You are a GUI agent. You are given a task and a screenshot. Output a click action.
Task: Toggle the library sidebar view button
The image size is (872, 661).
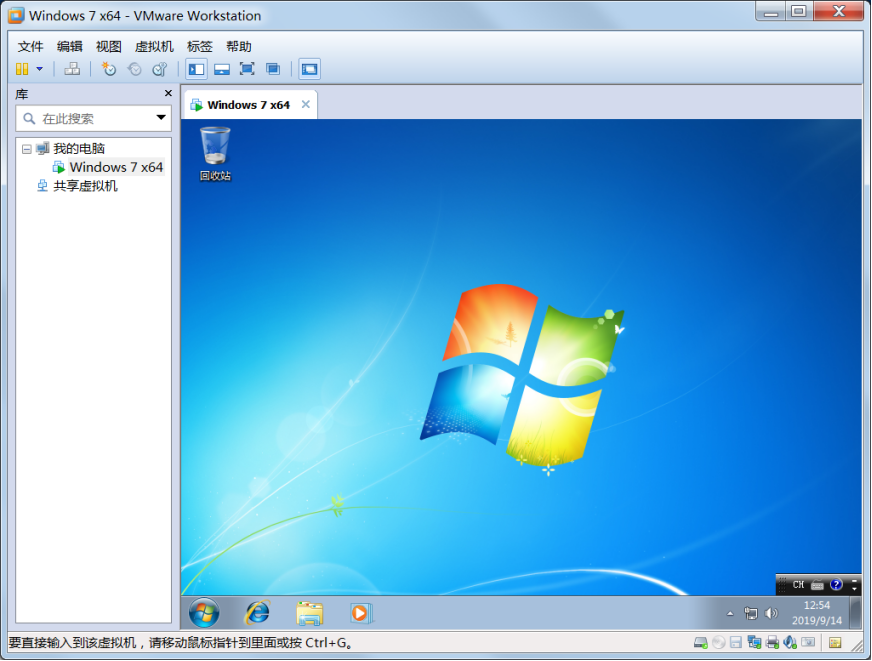tap(196, 69)
